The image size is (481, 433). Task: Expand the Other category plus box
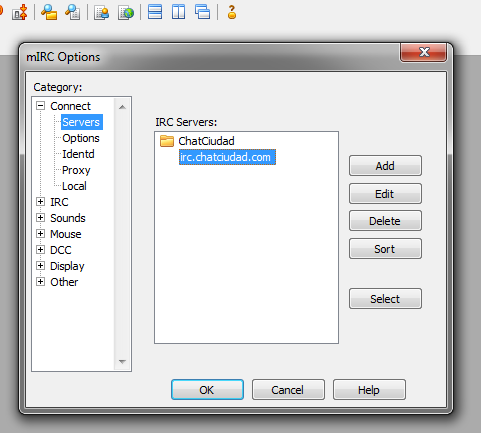(40, 282)
